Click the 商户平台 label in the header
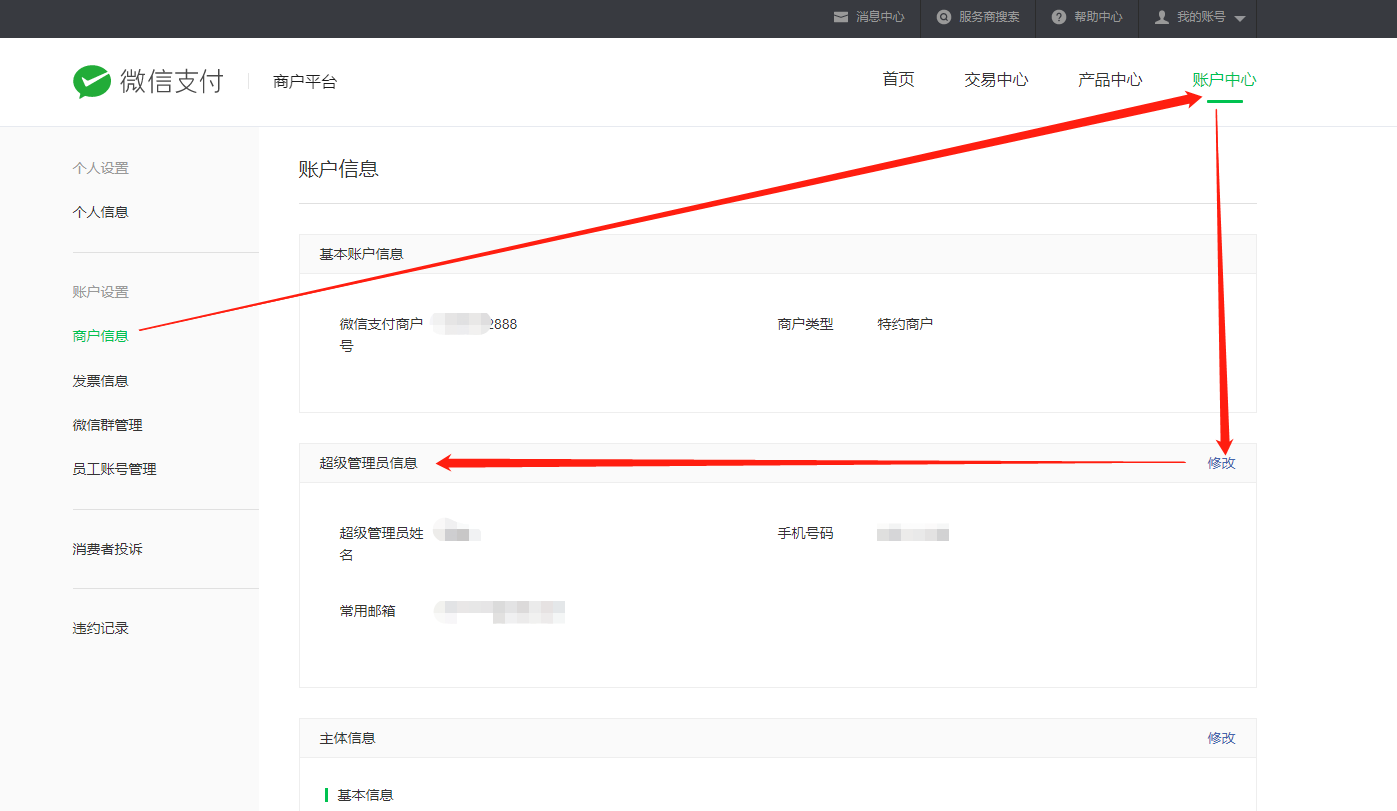The height and width of the screenshot is (811, 1397). (x=305, y=82)
